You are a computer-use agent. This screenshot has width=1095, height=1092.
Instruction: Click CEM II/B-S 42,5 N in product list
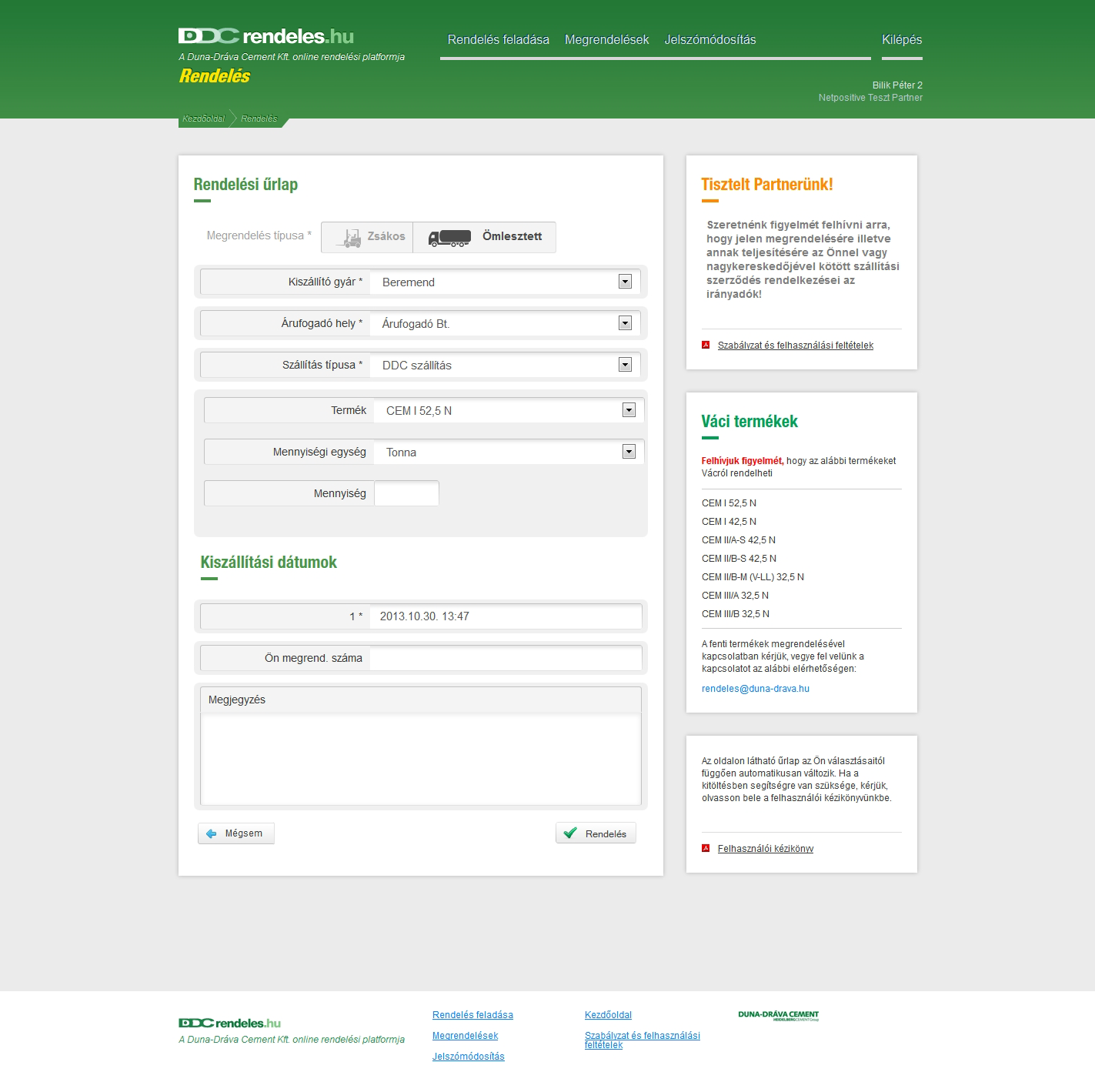coord(739,559)
